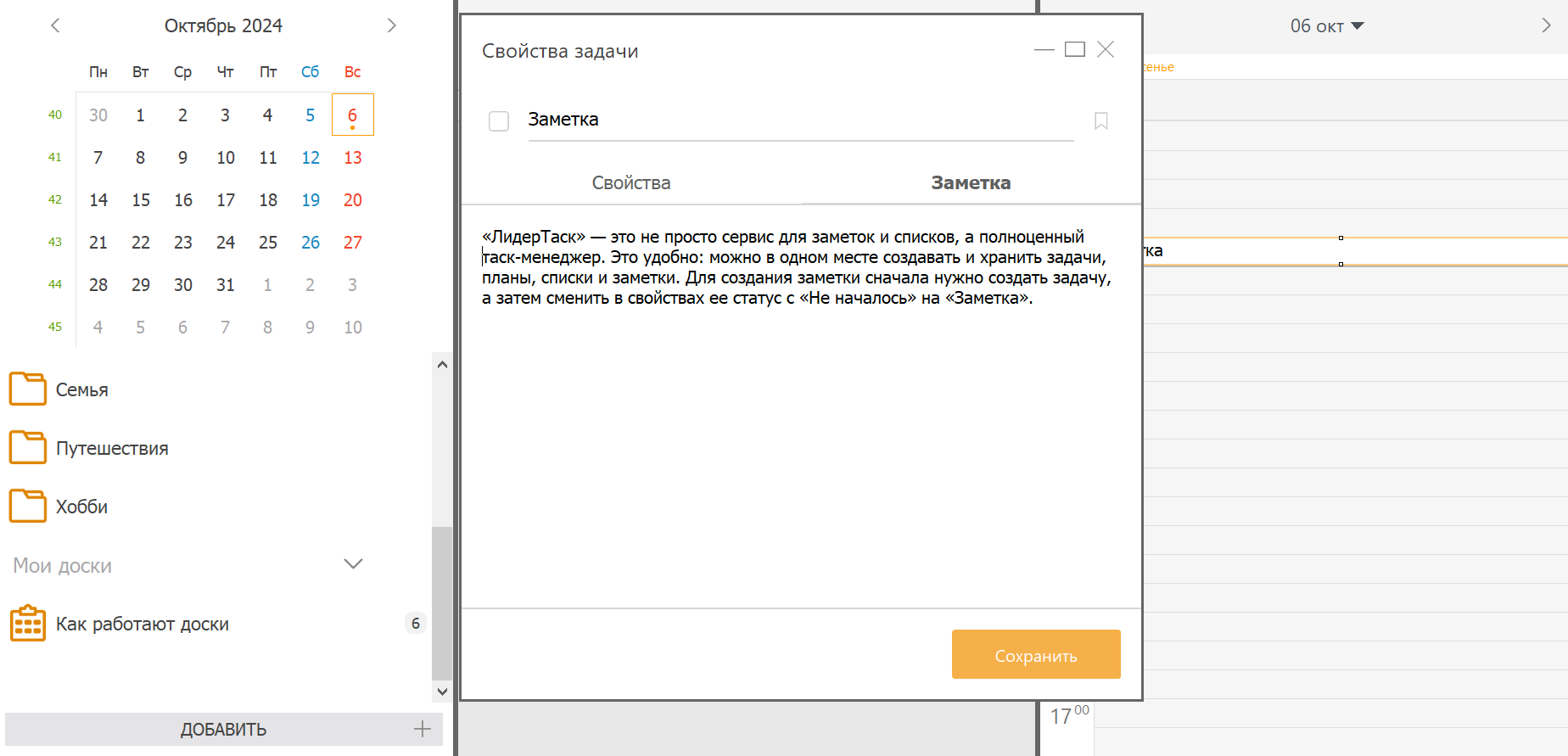Image resolution: width=1568 pixels, height=756 pixels.
Task: Switch to the Свойства tab
Action: pos(631,182)
